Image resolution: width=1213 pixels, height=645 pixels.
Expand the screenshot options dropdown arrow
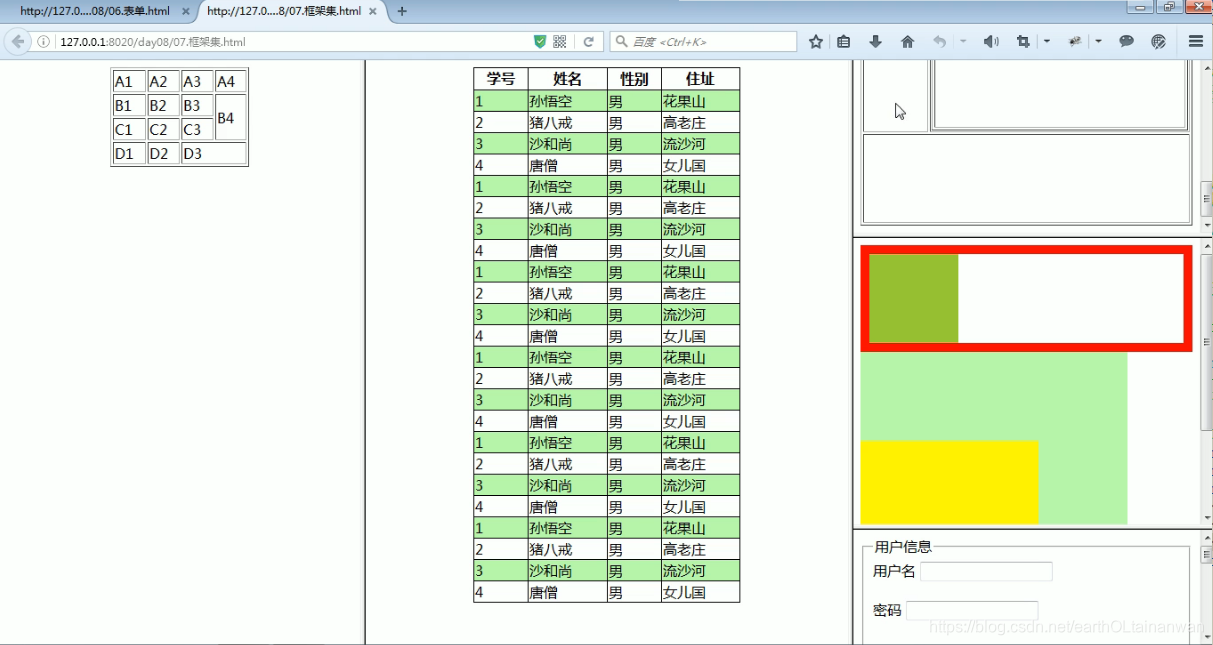1046,41
